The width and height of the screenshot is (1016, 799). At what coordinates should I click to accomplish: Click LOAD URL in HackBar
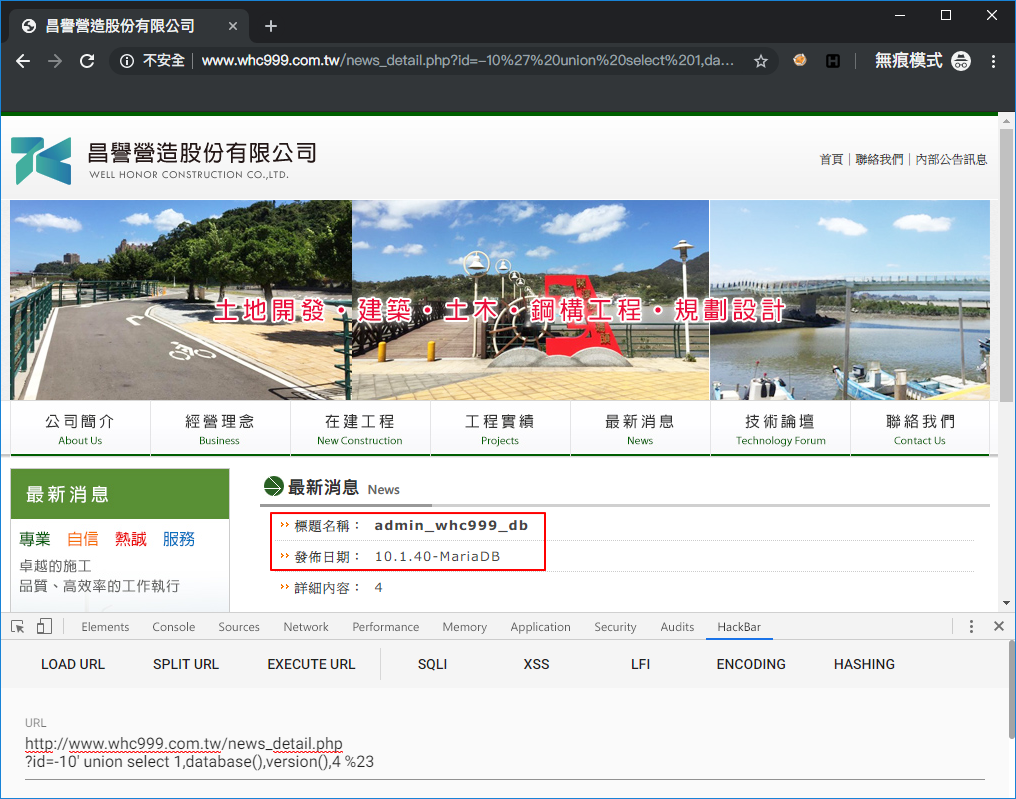[x=73, y=664]
